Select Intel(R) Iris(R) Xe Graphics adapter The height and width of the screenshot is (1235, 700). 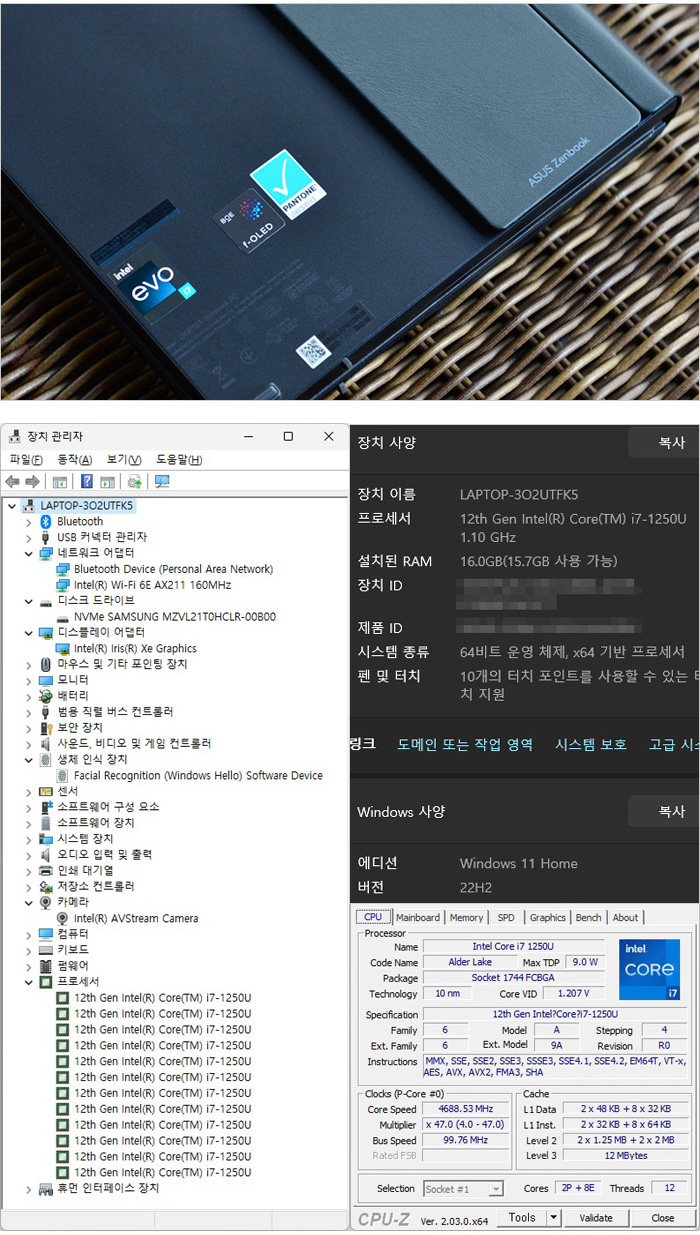(135, 649)
